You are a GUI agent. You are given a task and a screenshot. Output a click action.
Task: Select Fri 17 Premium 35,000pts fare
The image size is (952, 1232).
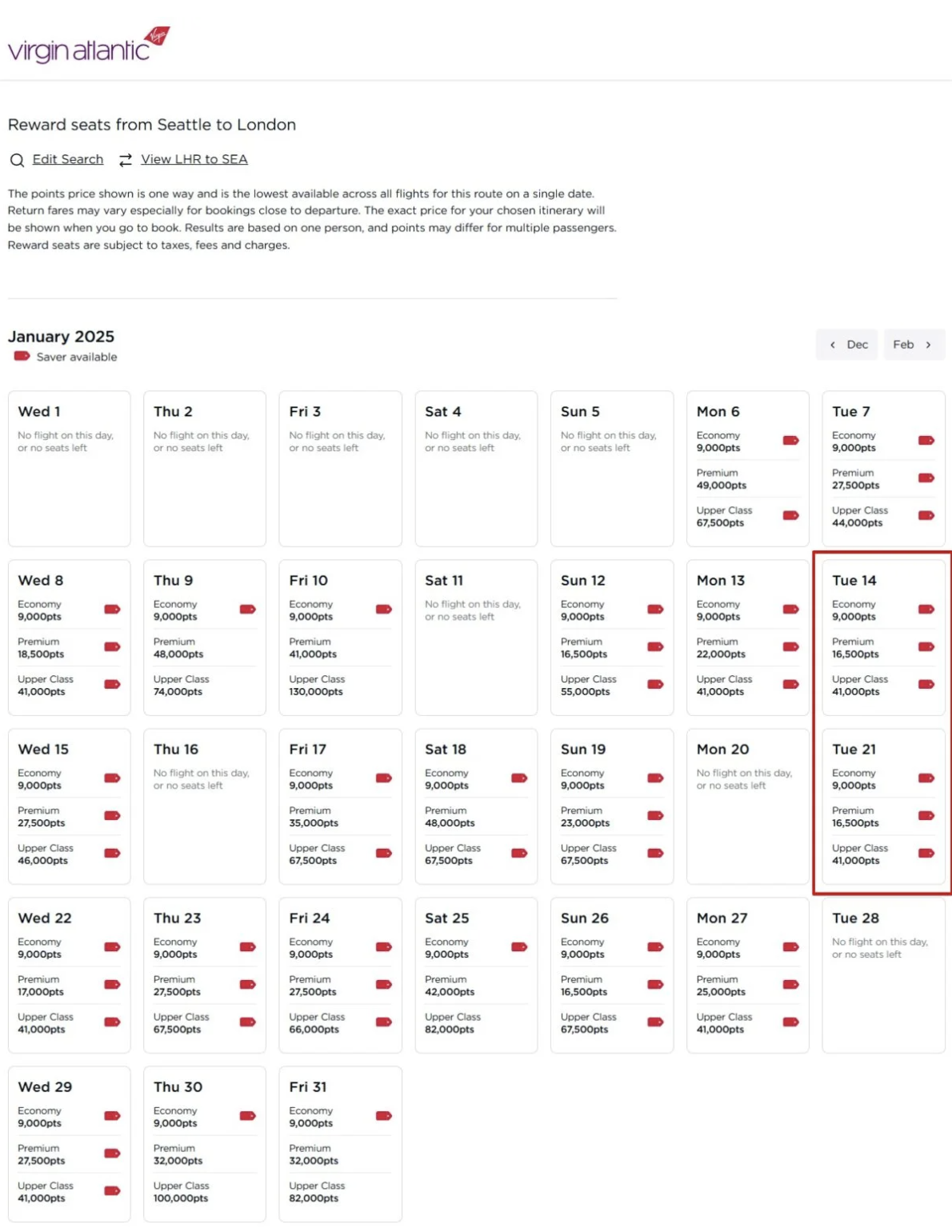pyautogui.click(x=340, y=816)
